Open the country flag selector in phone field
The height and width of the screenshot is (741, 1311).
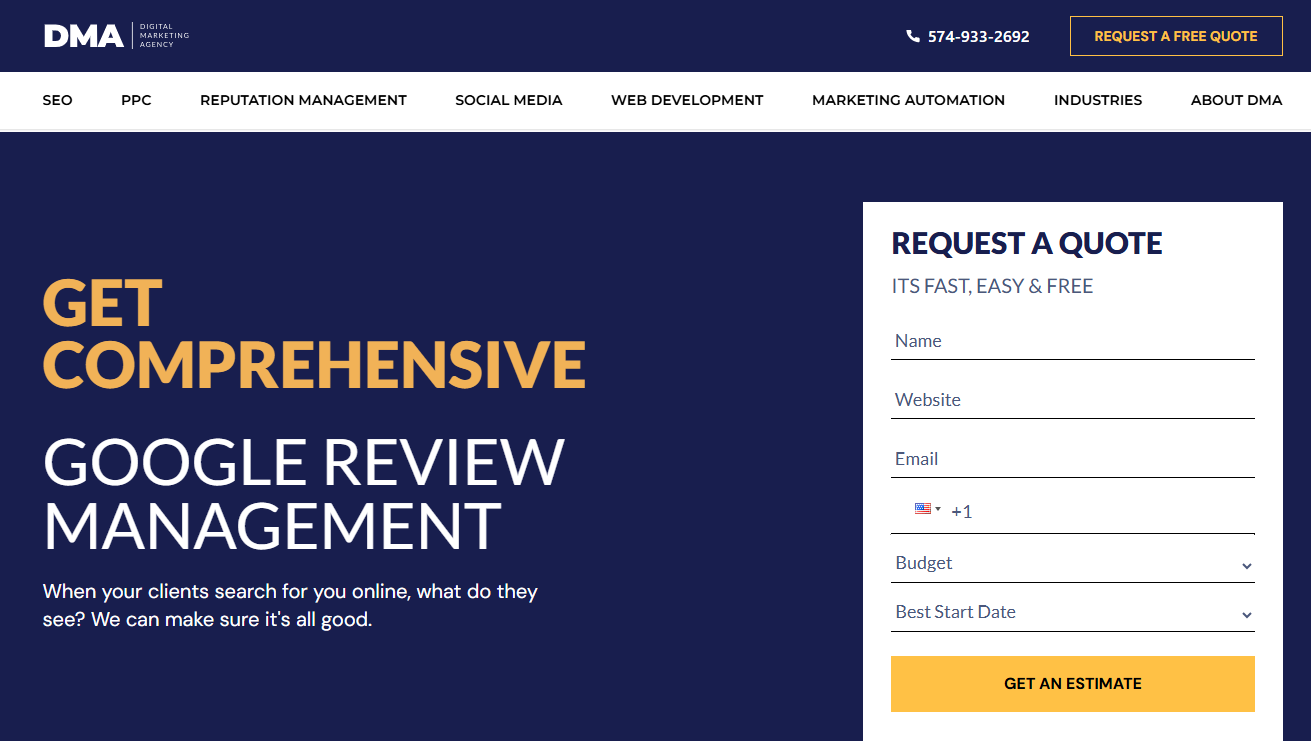coord(921,509)
